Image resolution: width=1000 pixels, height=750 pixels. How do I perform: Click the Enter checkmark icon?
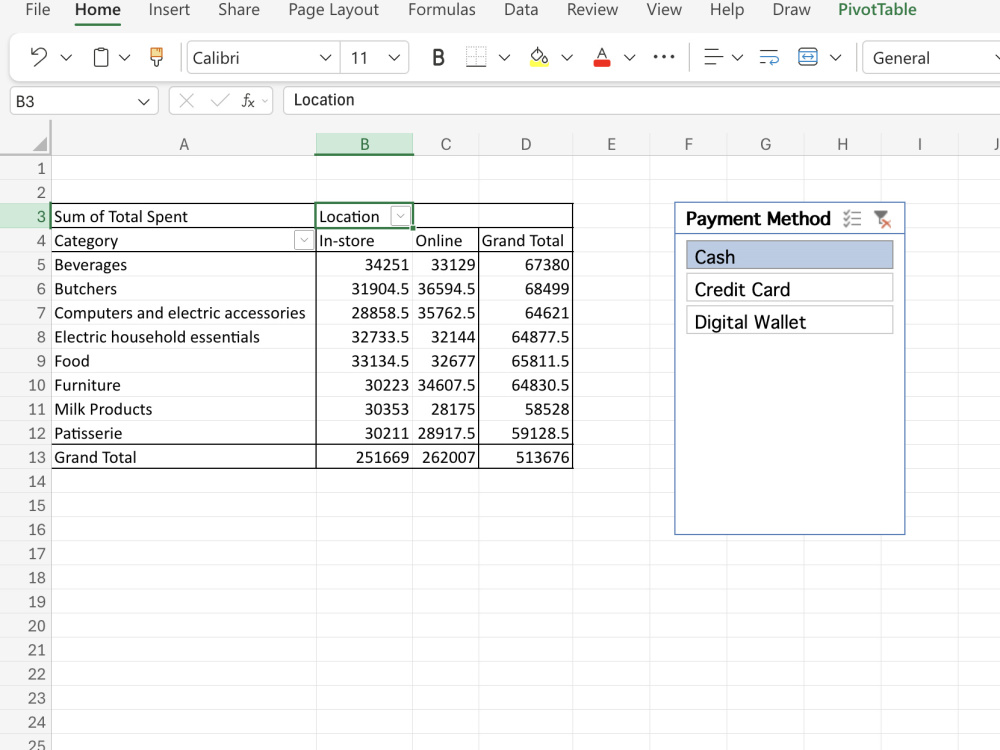point(219,101)
